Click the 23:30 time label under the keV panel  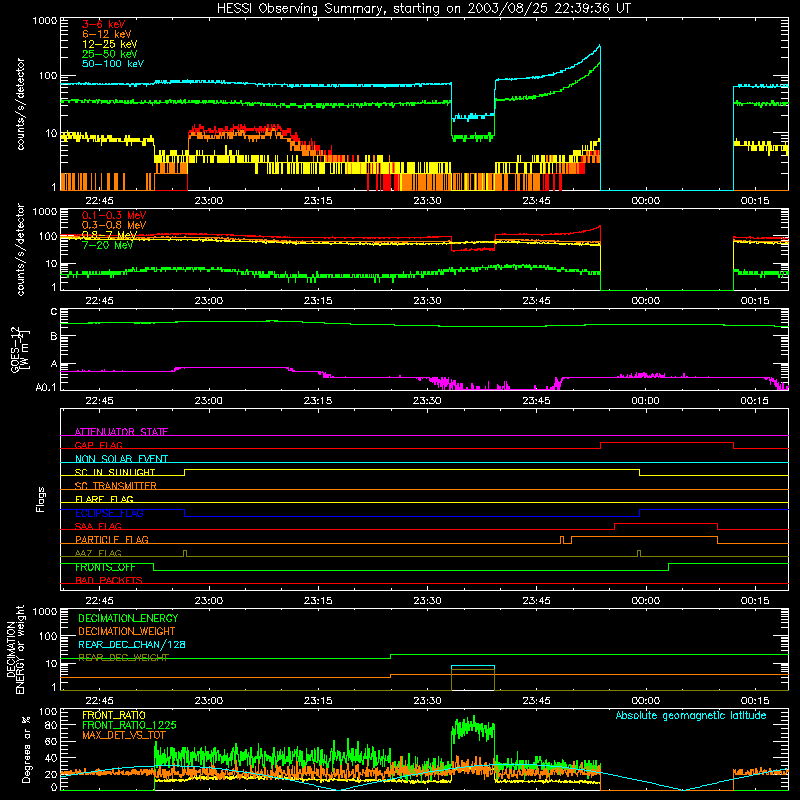(x=428, y=201)
